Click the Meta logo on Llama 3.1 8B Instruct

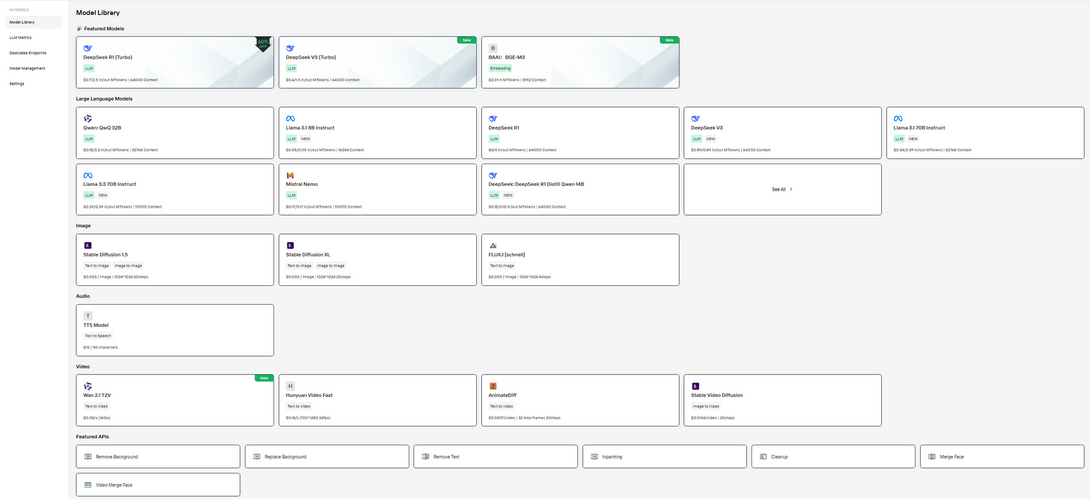(x=290, y=119)
